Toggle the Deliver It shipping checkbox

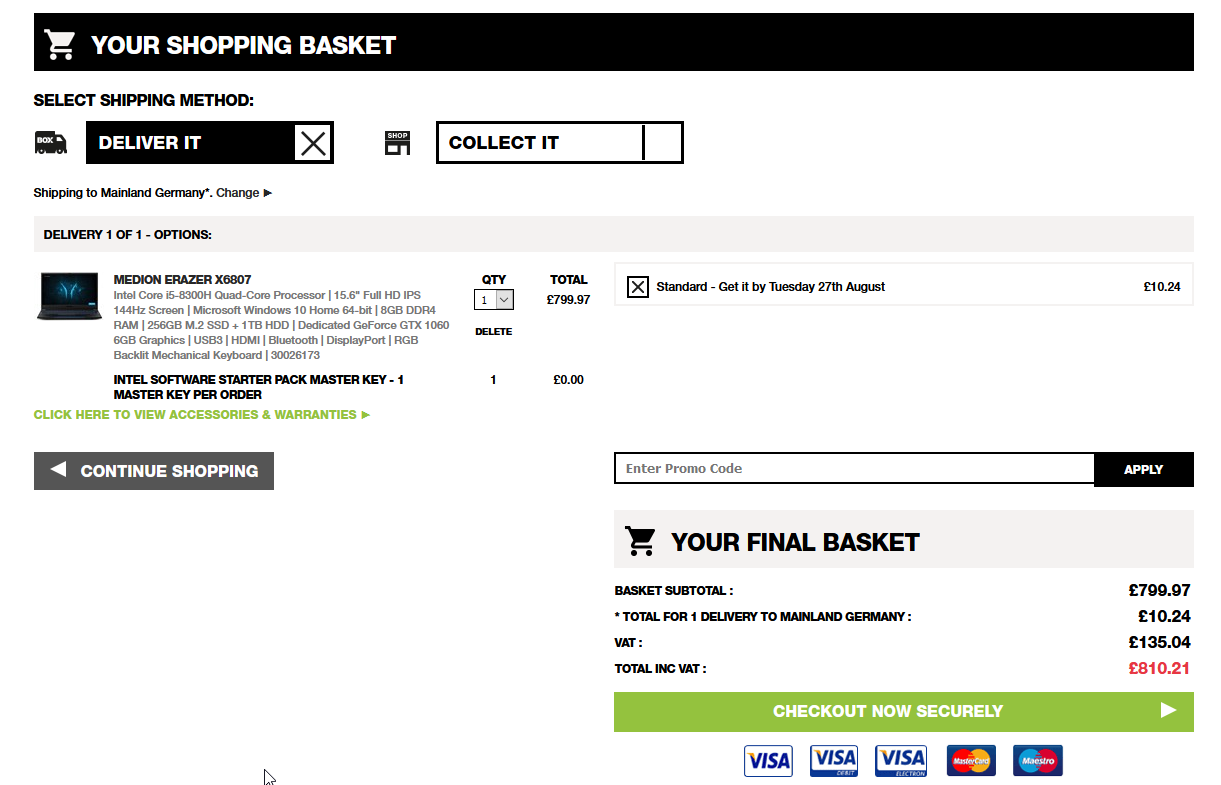[313, 143]
